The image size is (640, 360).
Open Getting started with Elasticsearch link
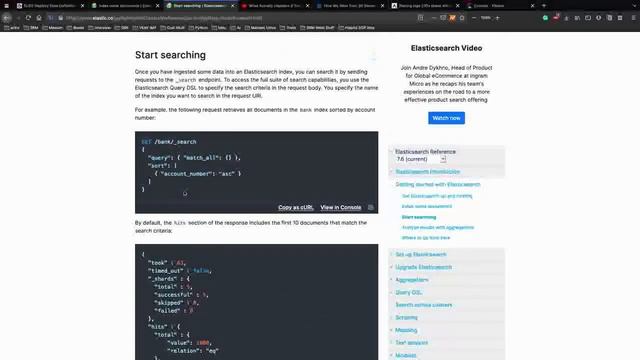coord(438,184)
